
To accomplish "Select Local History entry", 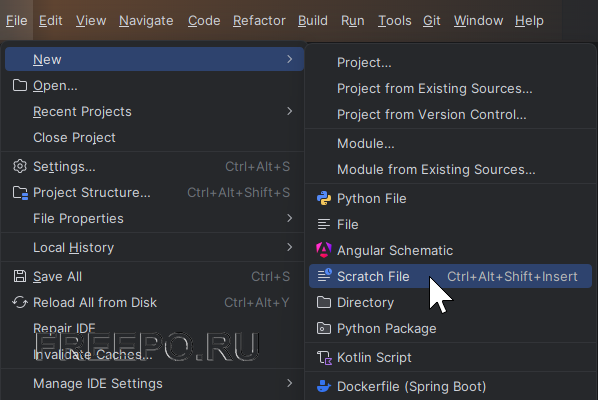I will pyautogui.click(x=154, y=247).
